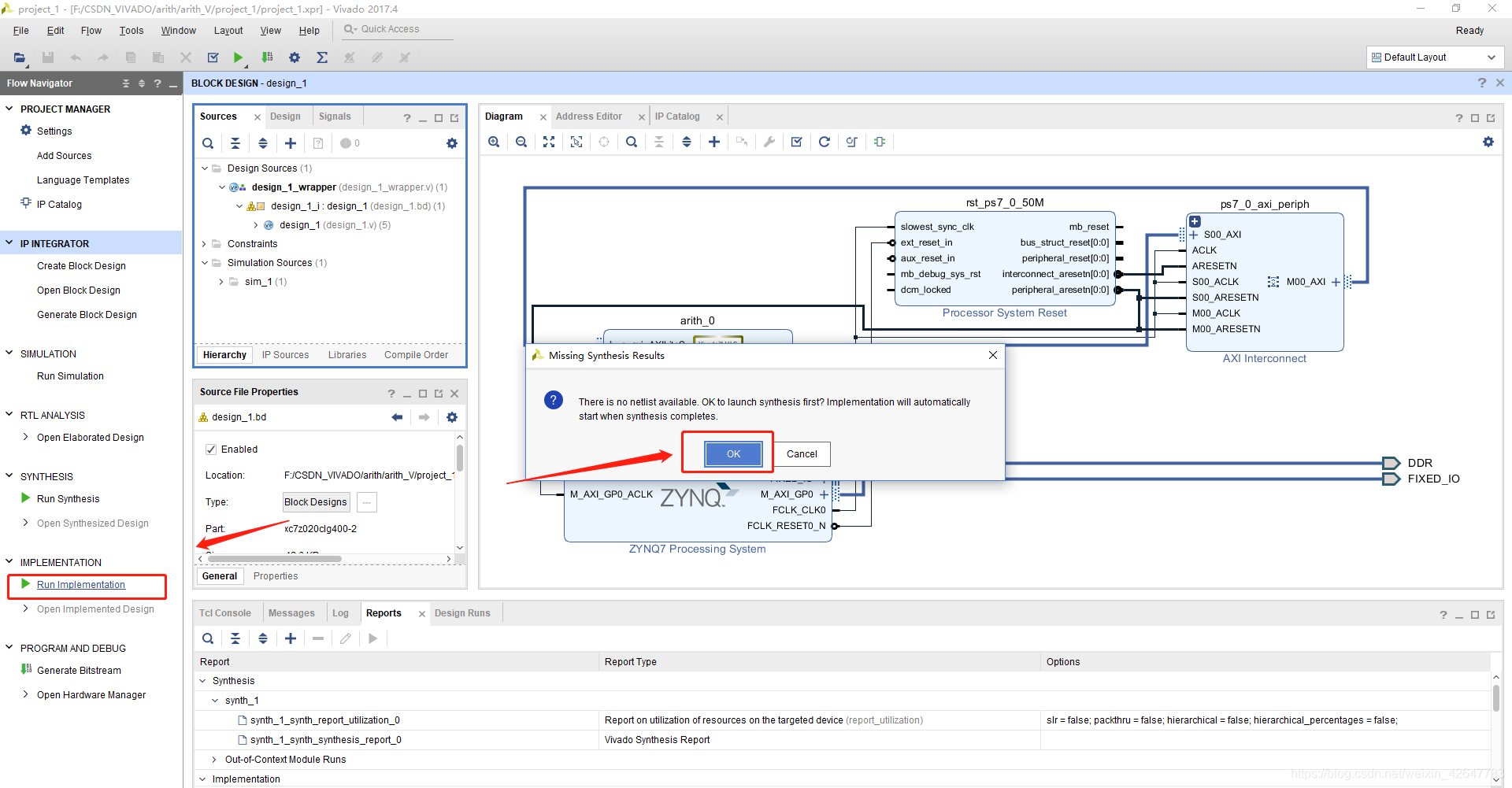The height and width of the screenshot is (788, 1512).
Task: Expand Out-of-Context Module Runs
Action: (x=214, y=760)
